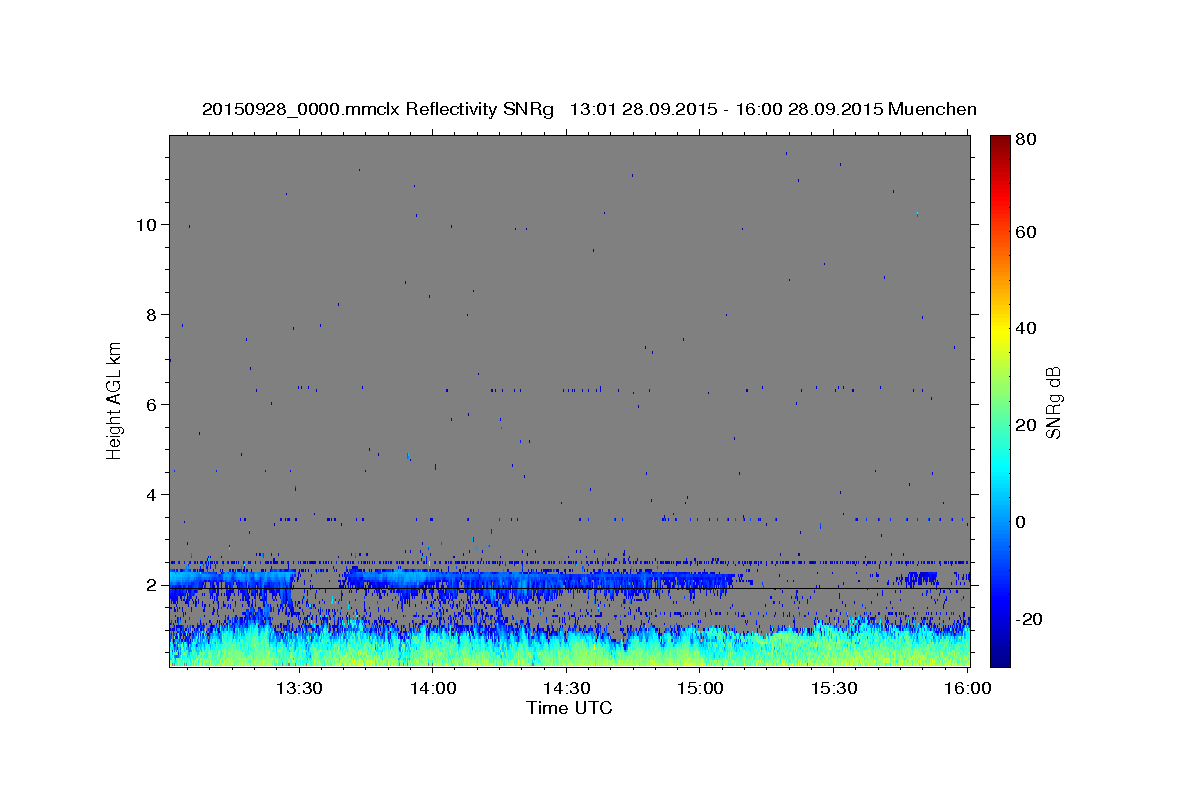1200x800 pixels.
Task: Click the colorbar value 40
Action: [1025, 329]
